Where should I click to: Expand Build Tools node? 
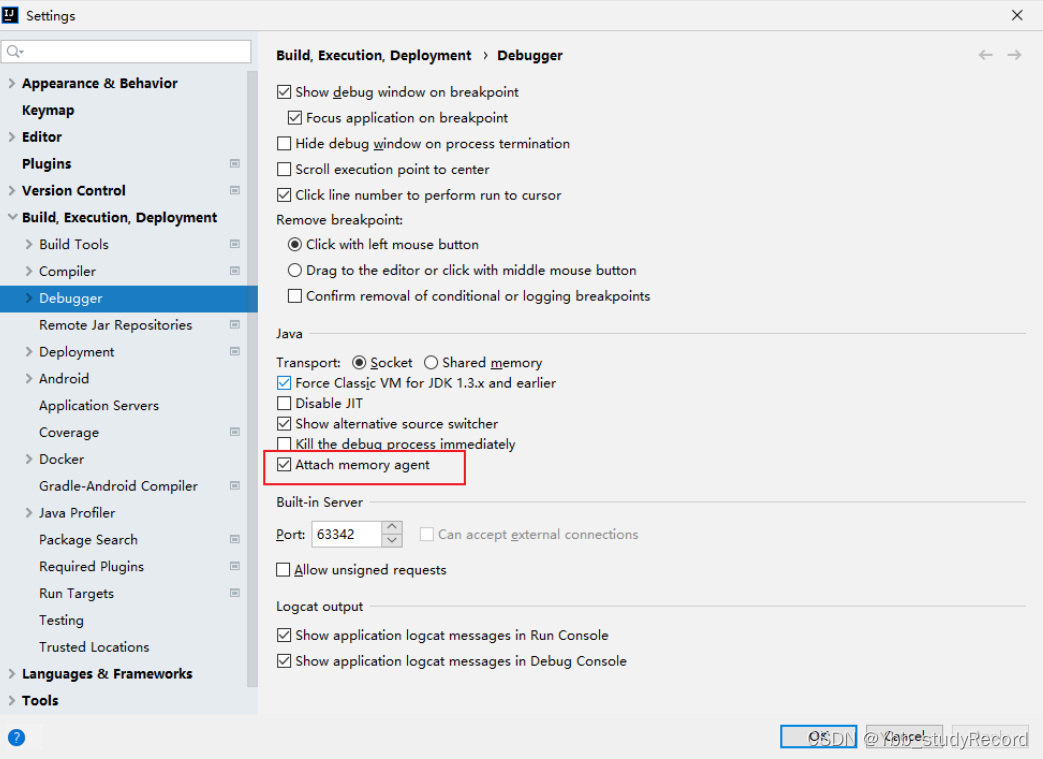[x=29, y=244]
